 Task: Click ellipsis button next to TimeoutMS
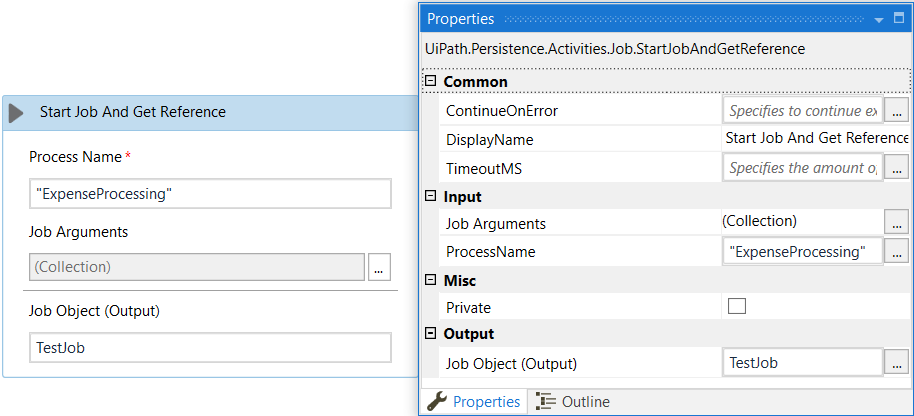[897, 168]
